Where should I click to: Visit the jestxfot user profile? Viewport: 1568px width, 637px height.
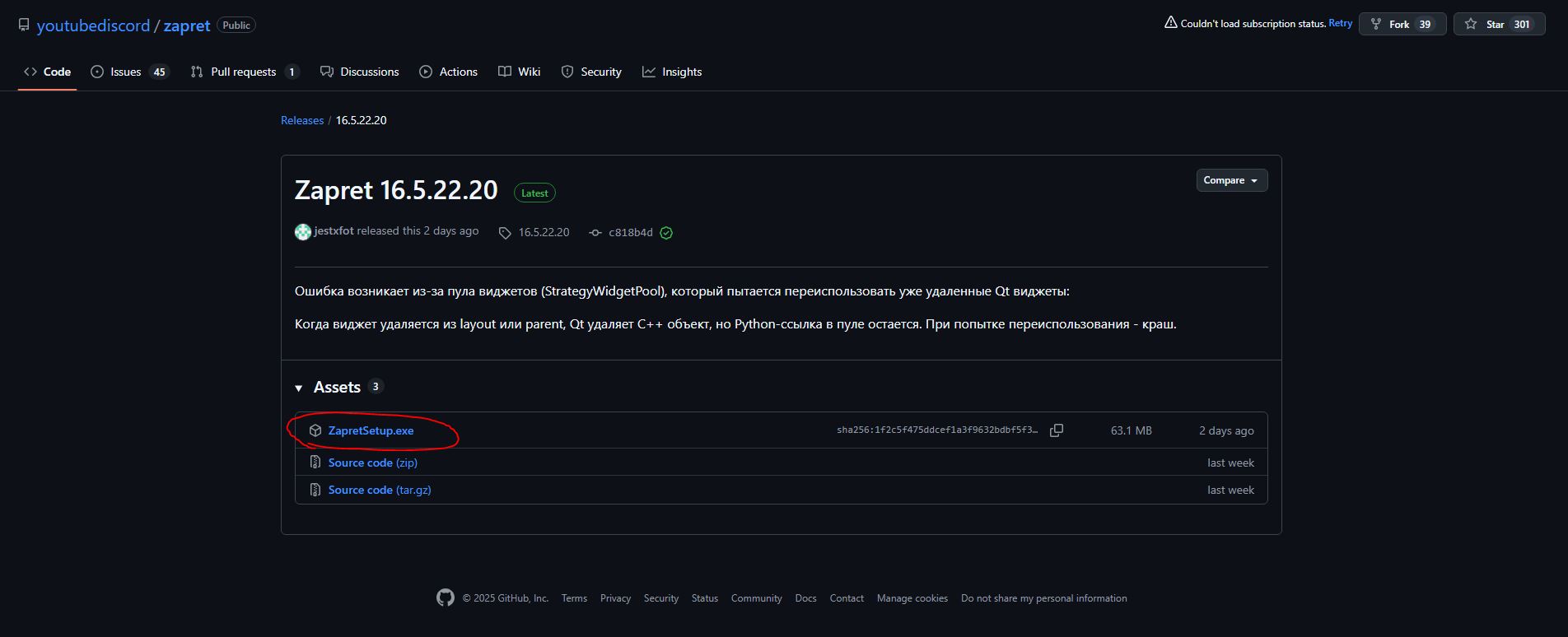click(334, 231)
